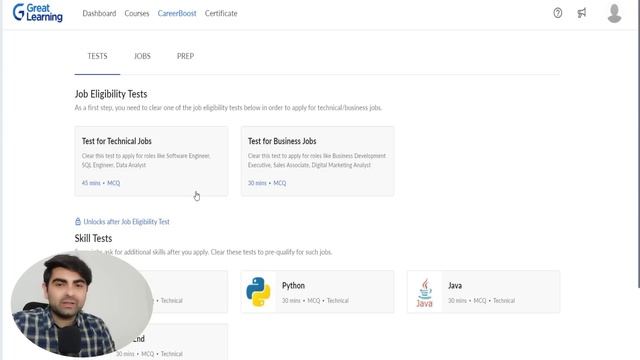Switch to the TESTS tab

[97, 56]
